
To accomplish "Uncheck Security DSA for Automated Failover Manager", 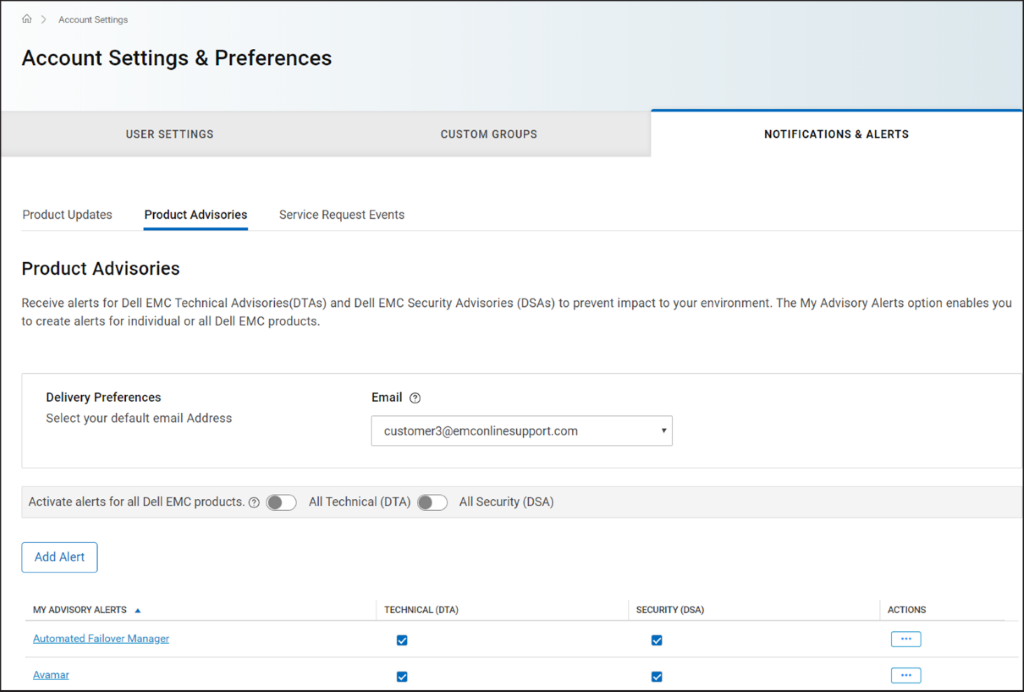I will 657,640.
